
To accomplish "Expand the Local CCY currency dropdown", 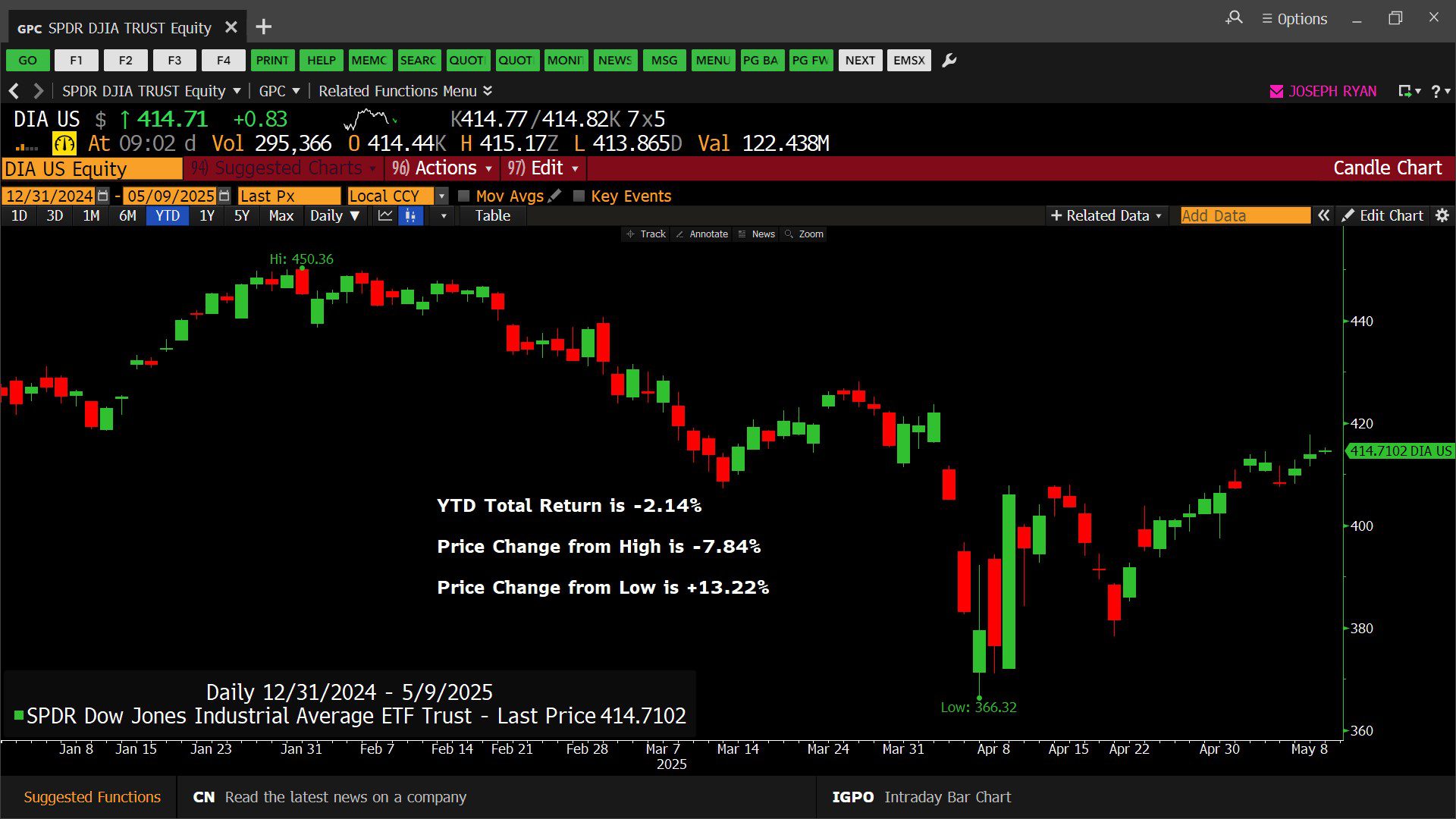I will point(441,196).
